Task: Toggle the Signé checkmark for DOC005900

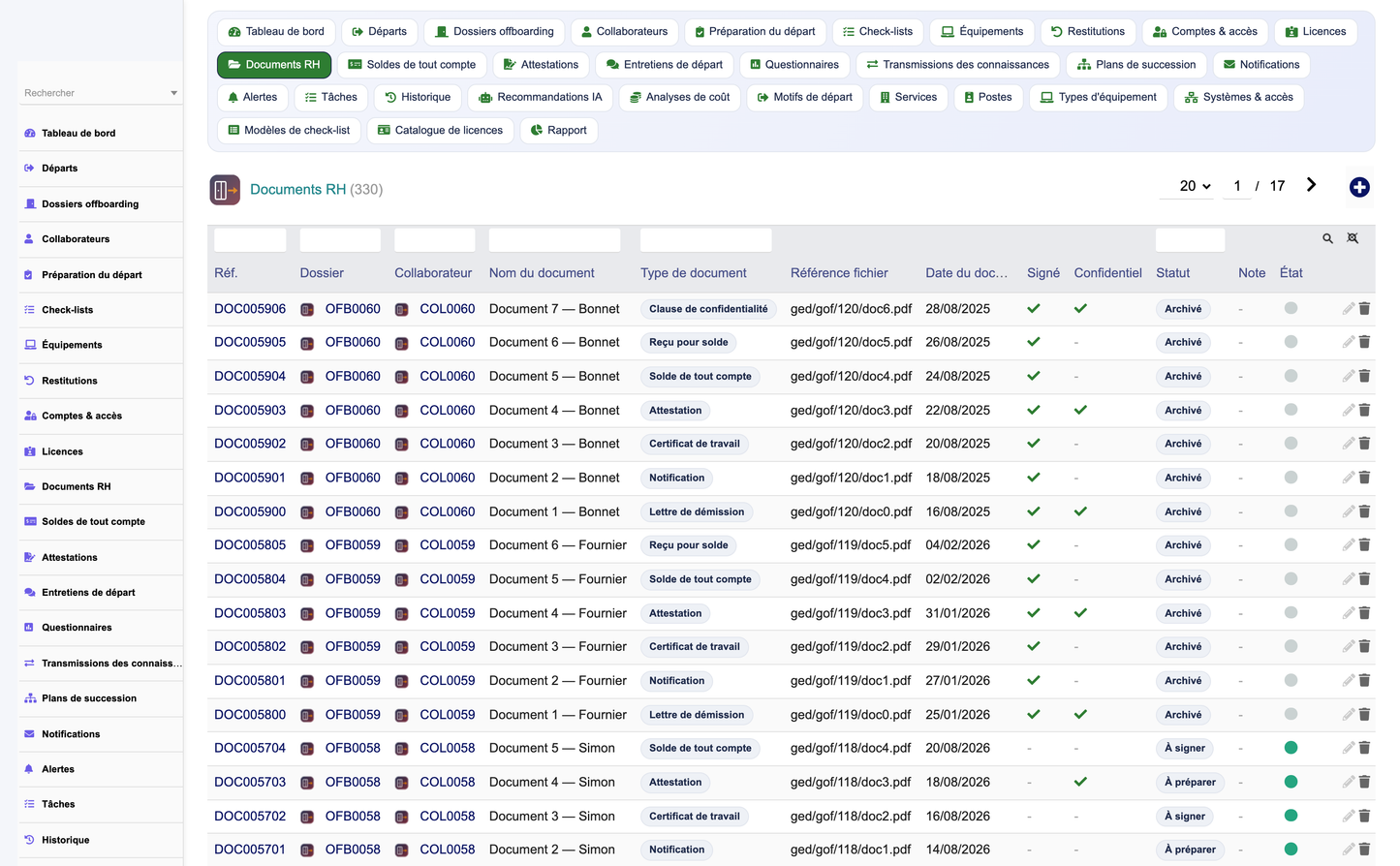Action: tap(1034, 511)
